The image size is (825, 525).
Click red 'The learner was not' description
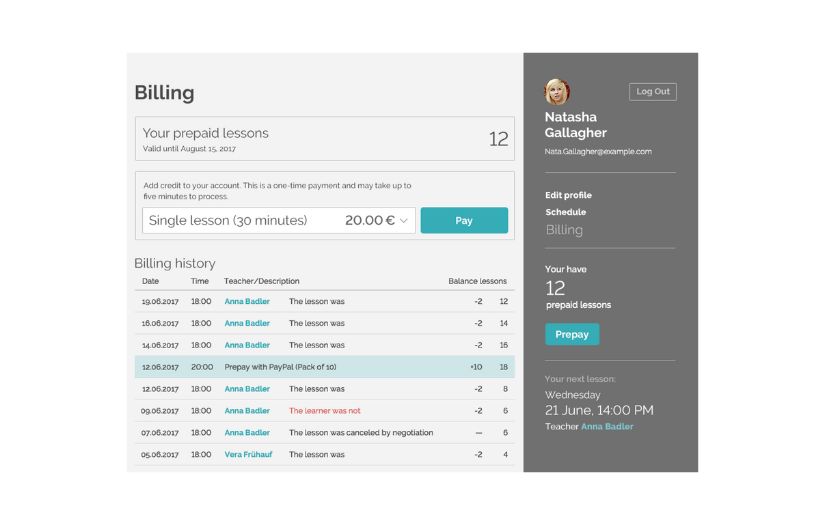point(324,411)
